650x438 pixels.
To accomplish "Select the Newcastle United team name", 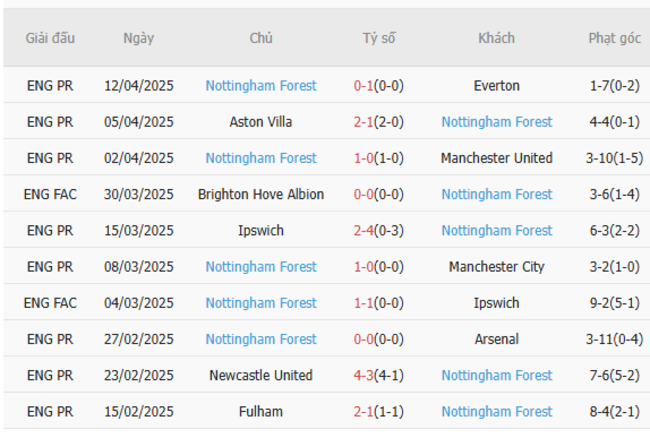I will (x=261, y=375).
